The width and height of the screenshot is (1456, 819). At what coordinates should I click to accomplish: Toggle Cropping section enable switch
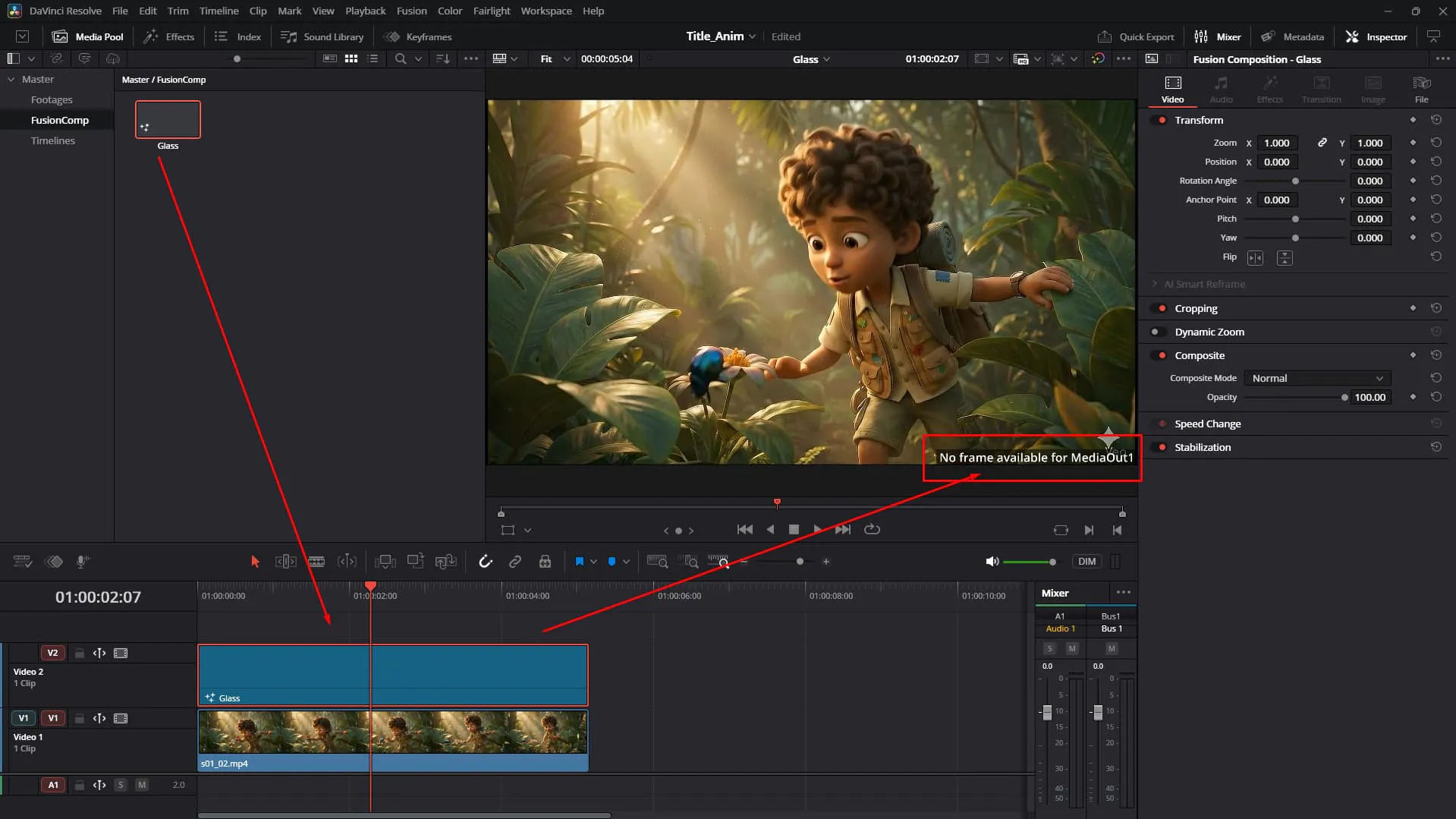click(1160, 308)
